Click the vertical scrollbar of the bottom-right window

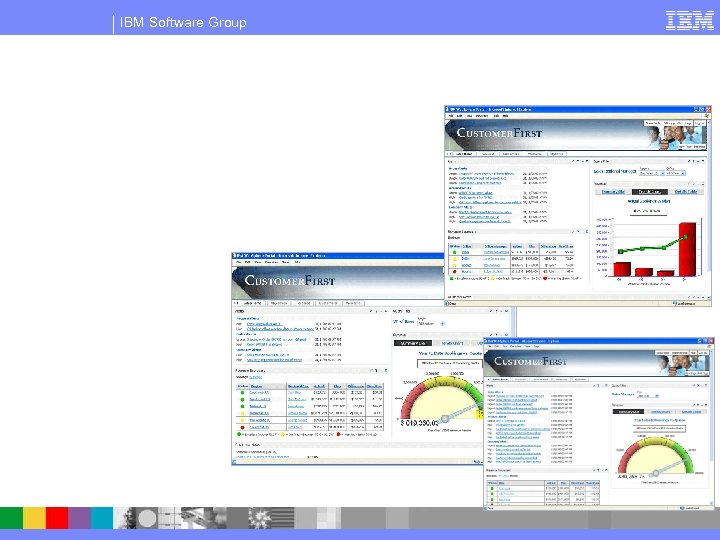click(711, 427)
